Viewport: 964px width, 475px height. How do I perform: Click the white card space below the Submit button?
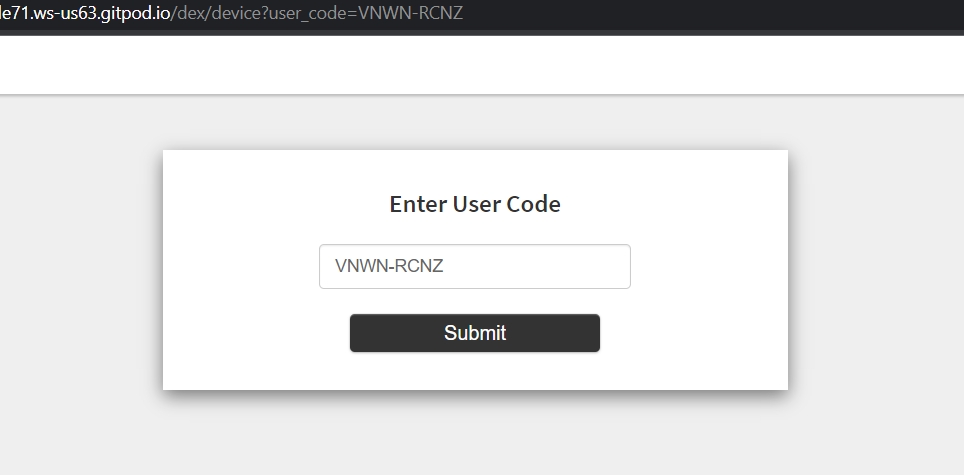click(x=475, y=371)
